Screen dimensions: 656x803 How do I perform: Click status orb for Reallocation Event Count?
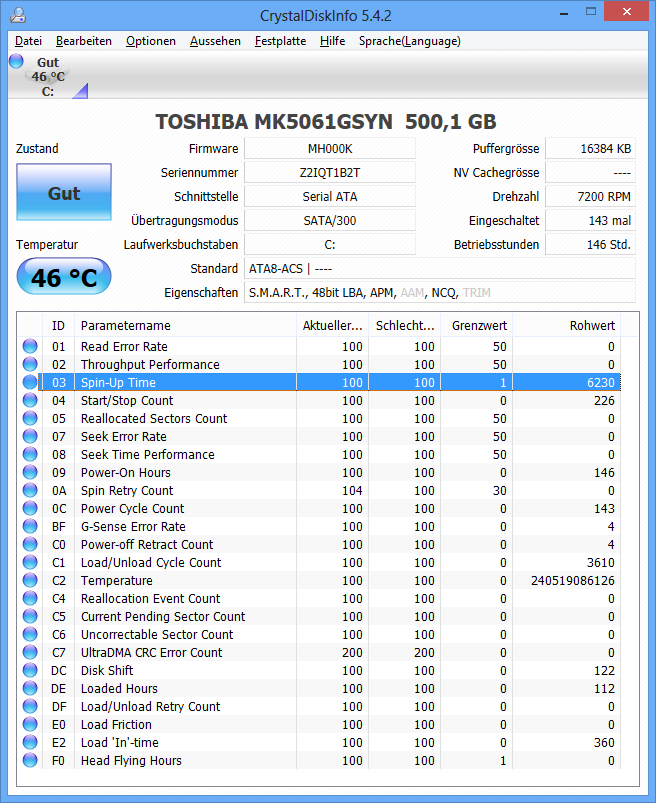pos(30,598)
